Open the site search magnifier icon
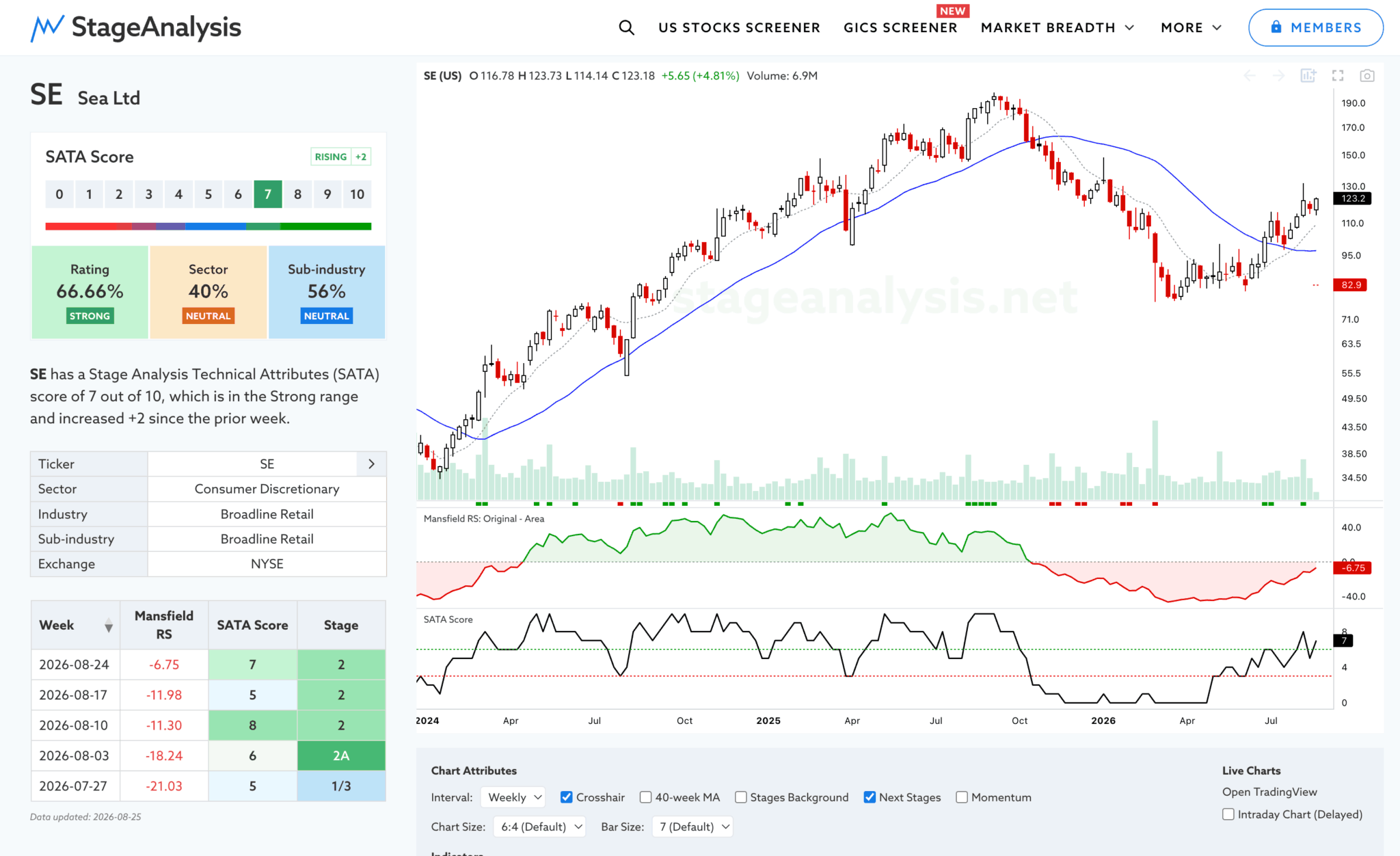The image size is (1400, 856). pos(626,27)
